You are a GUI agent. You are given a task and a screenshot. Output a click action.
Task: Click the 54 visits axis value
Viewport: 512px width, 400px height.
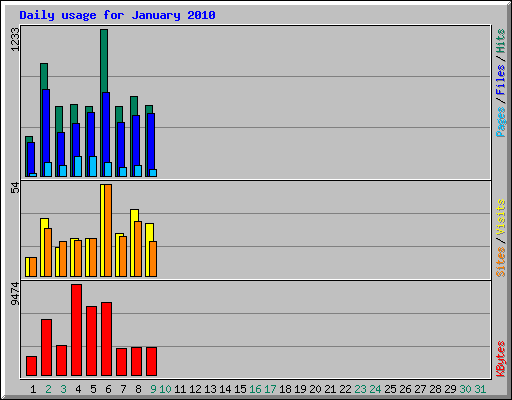point(15,188)
